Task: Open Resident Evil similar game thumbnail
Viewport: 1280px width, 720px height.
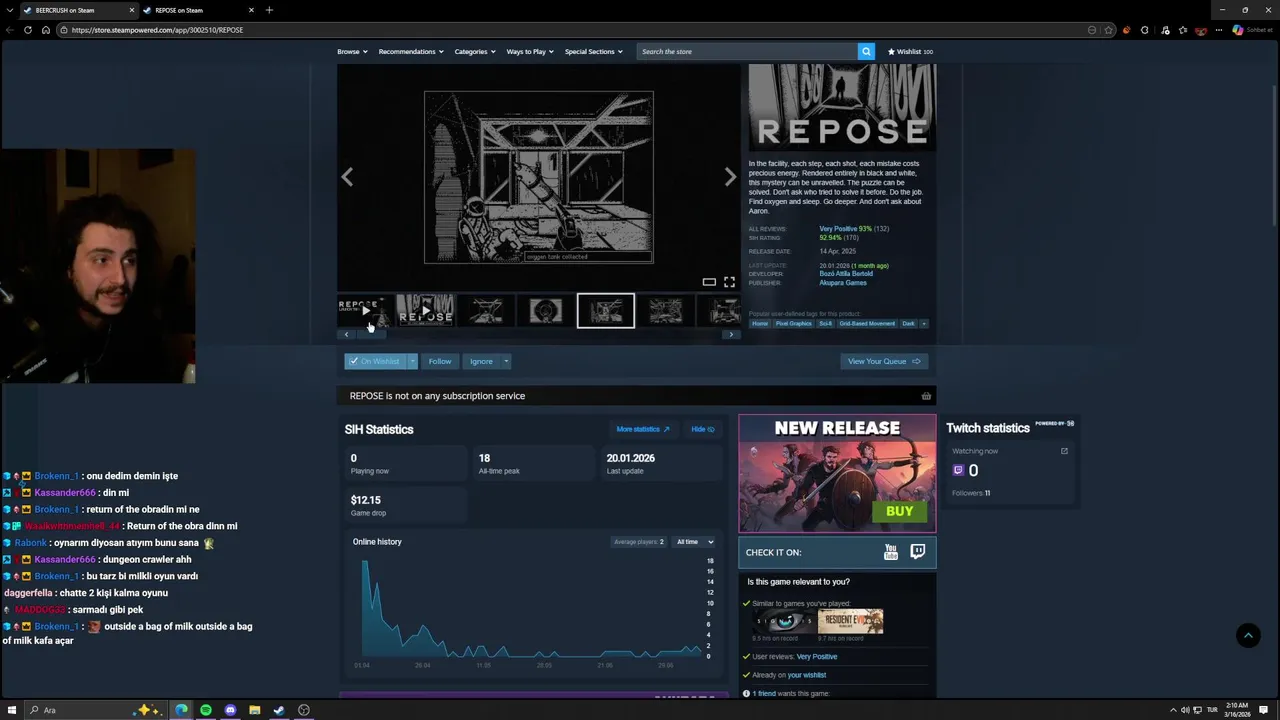Action: 850,621
